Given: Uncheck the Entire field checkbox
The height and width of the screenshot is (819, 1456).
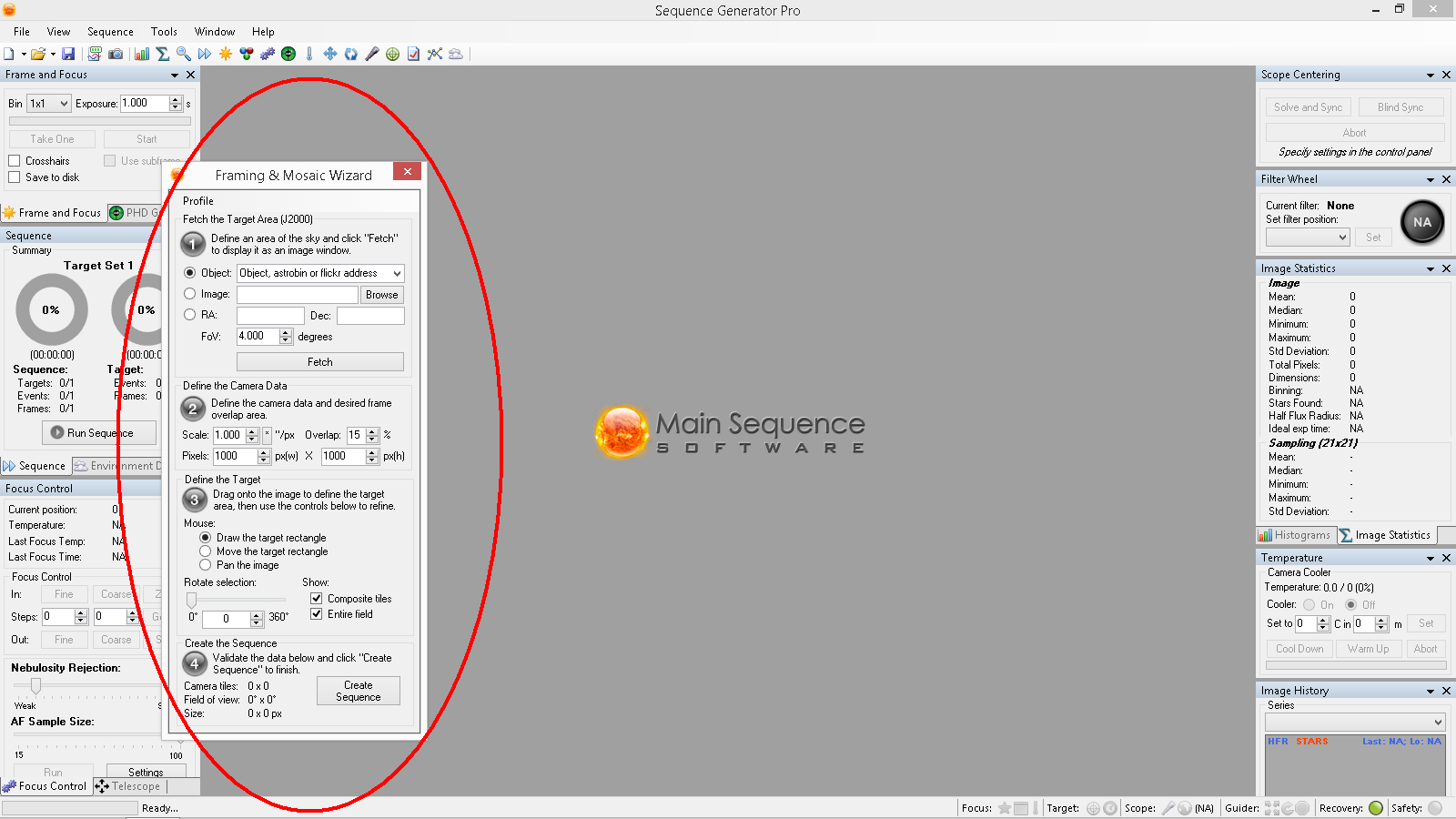Looking at the screenshot, I should pyautogui.click(x=317, y=614).
